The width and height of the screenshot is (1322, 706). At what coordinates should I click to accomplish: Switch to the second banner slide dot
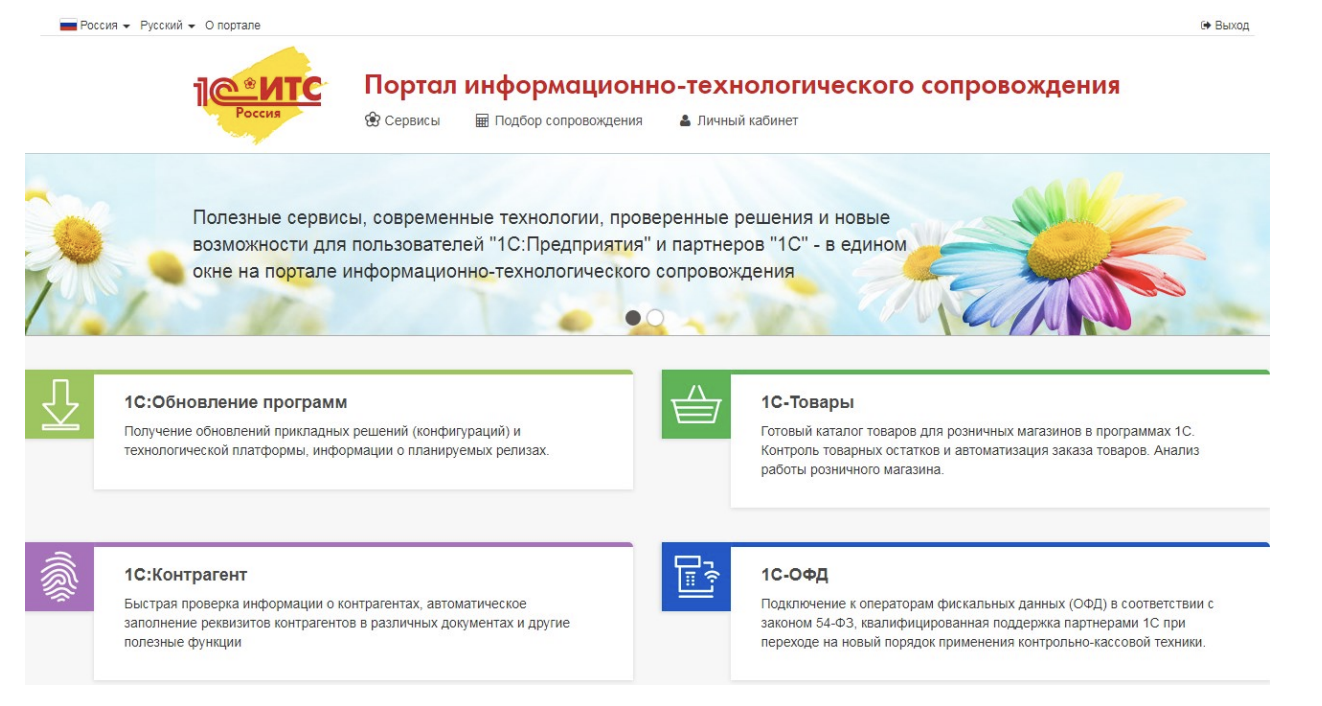coord(655,317)
